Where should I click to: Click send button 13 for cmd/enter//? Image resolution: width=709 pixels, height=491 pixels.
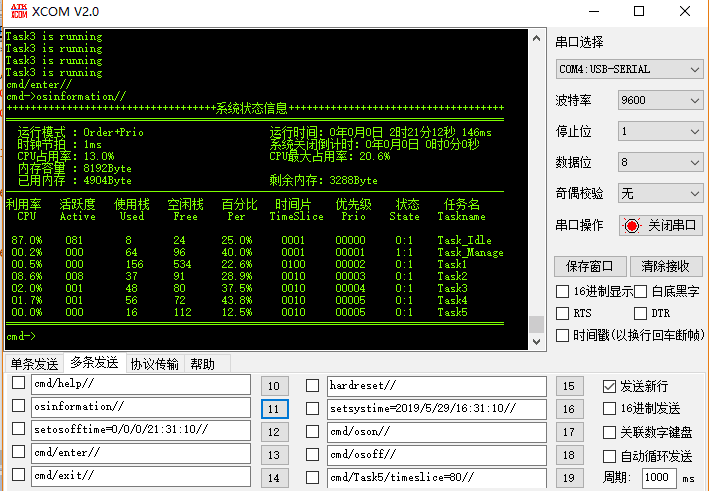point(274,455)
